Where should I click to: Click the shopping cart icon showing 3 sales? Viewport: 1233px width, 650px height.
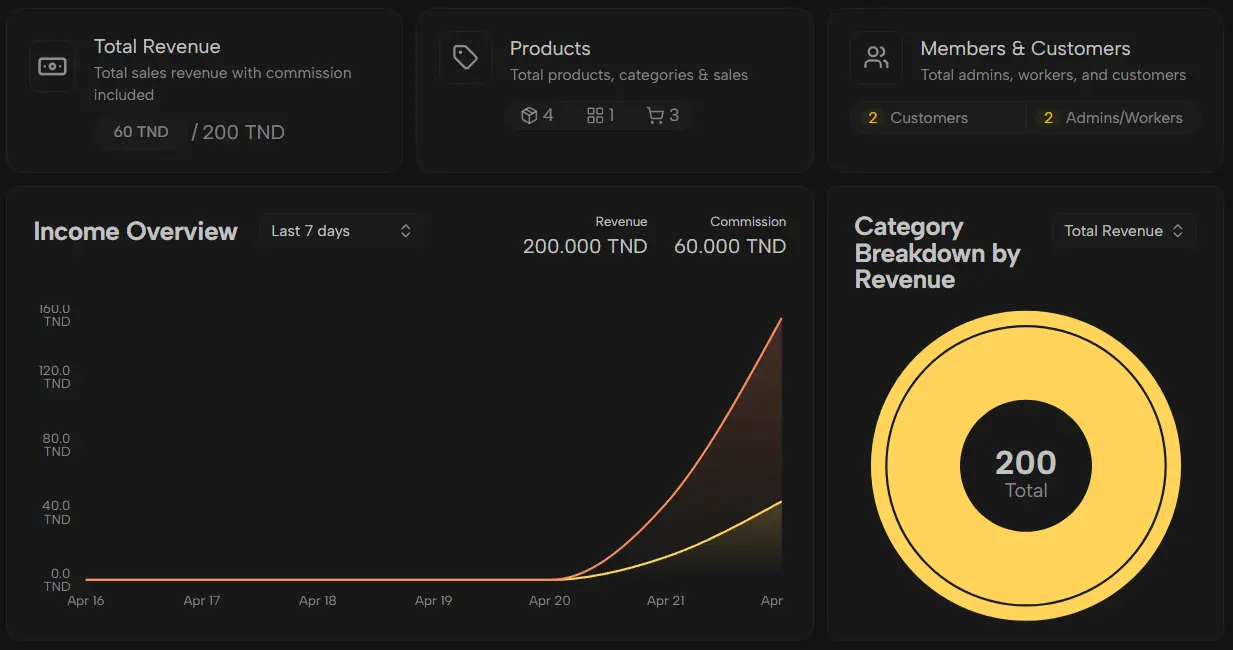pyautogui.click(x=655, y=116)
